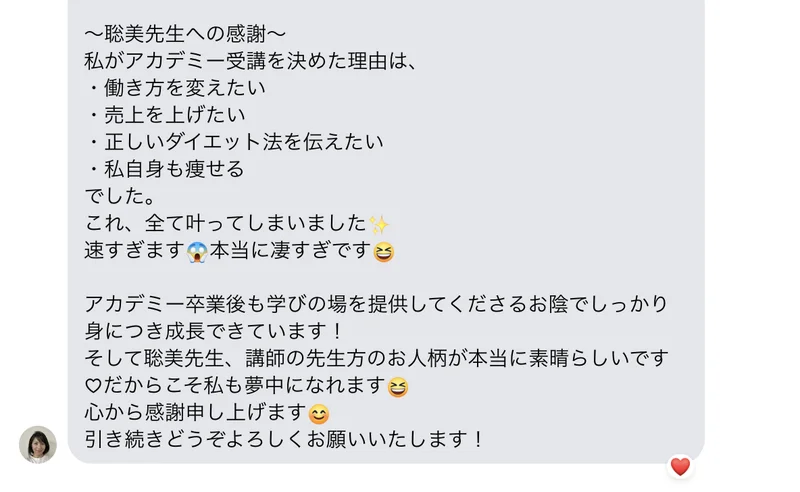This screenshot has width=800, height=492.
Task: Click the text 本当に凄すぎです
Action: coord(290,251)
